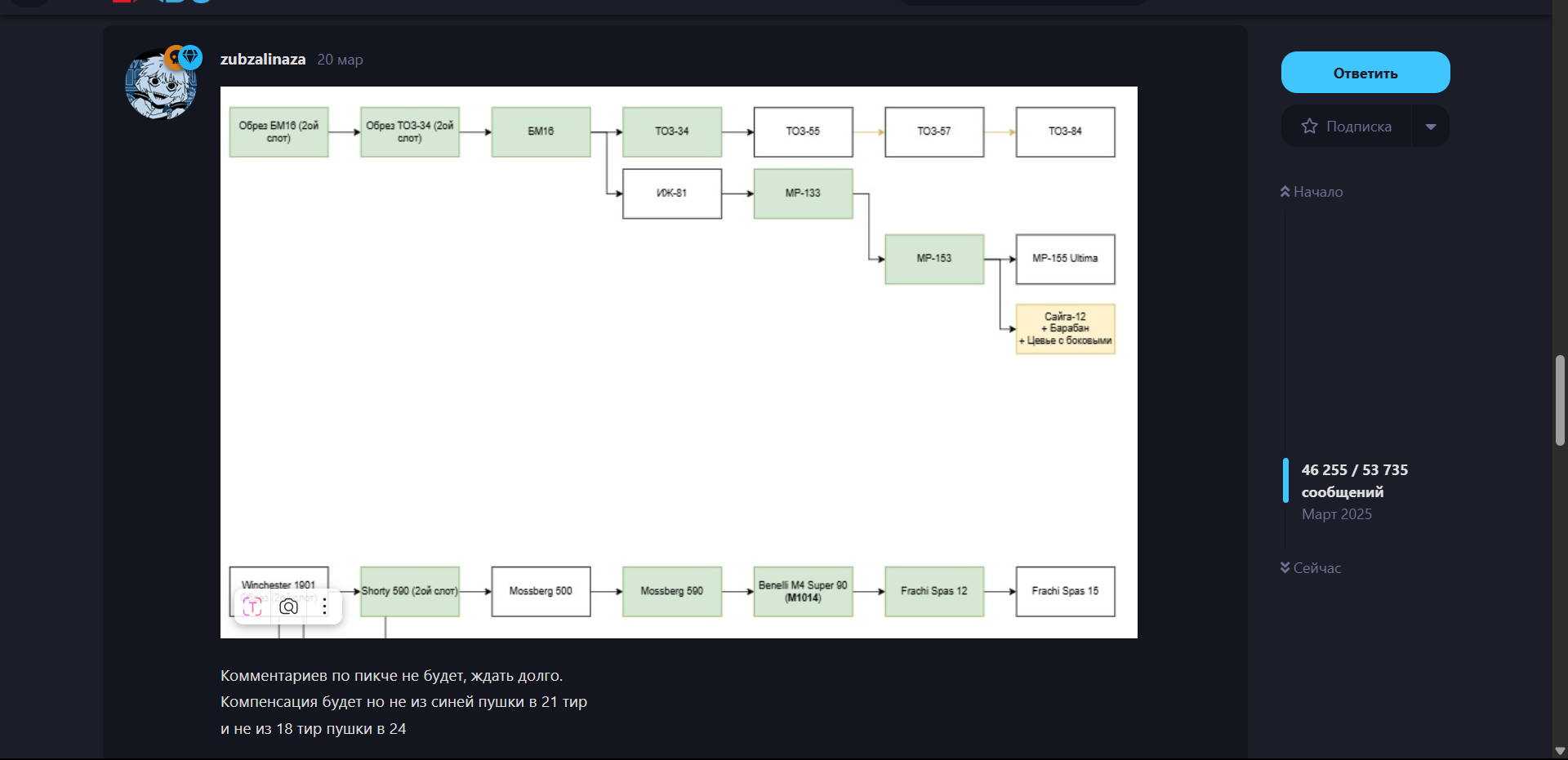The image size is (1568, 760).
Task: Click the double chevron down icon
Action: pos(1285,567)
